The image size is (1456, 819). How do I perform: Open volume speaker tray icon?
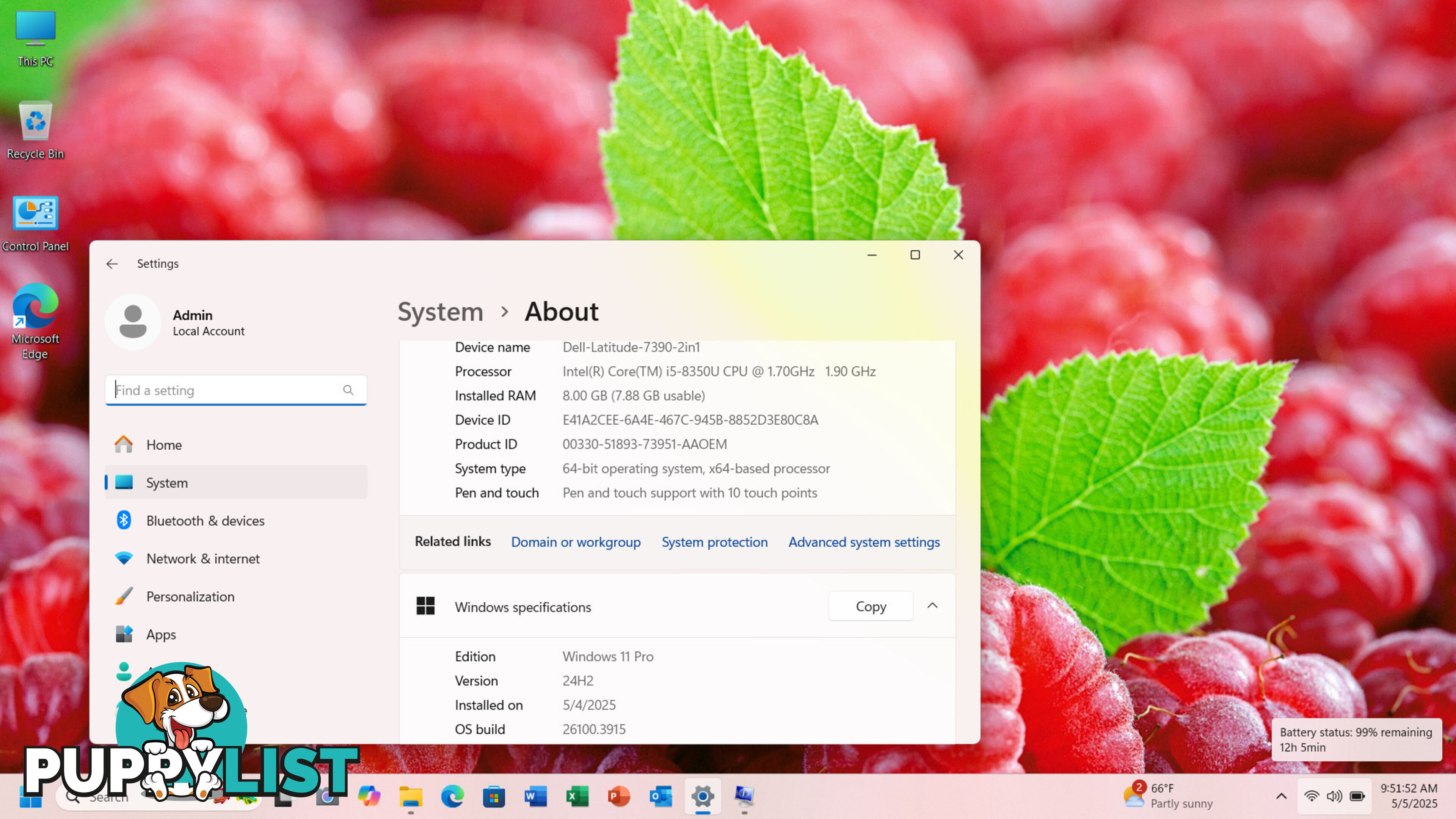coord(1335,796)
